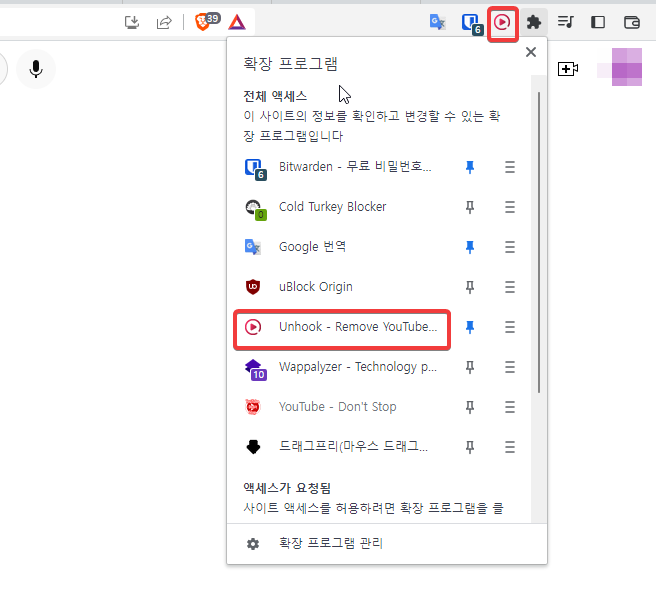
Task: Toggle the sidebar panel icon
Action: (x=598, y=22)
